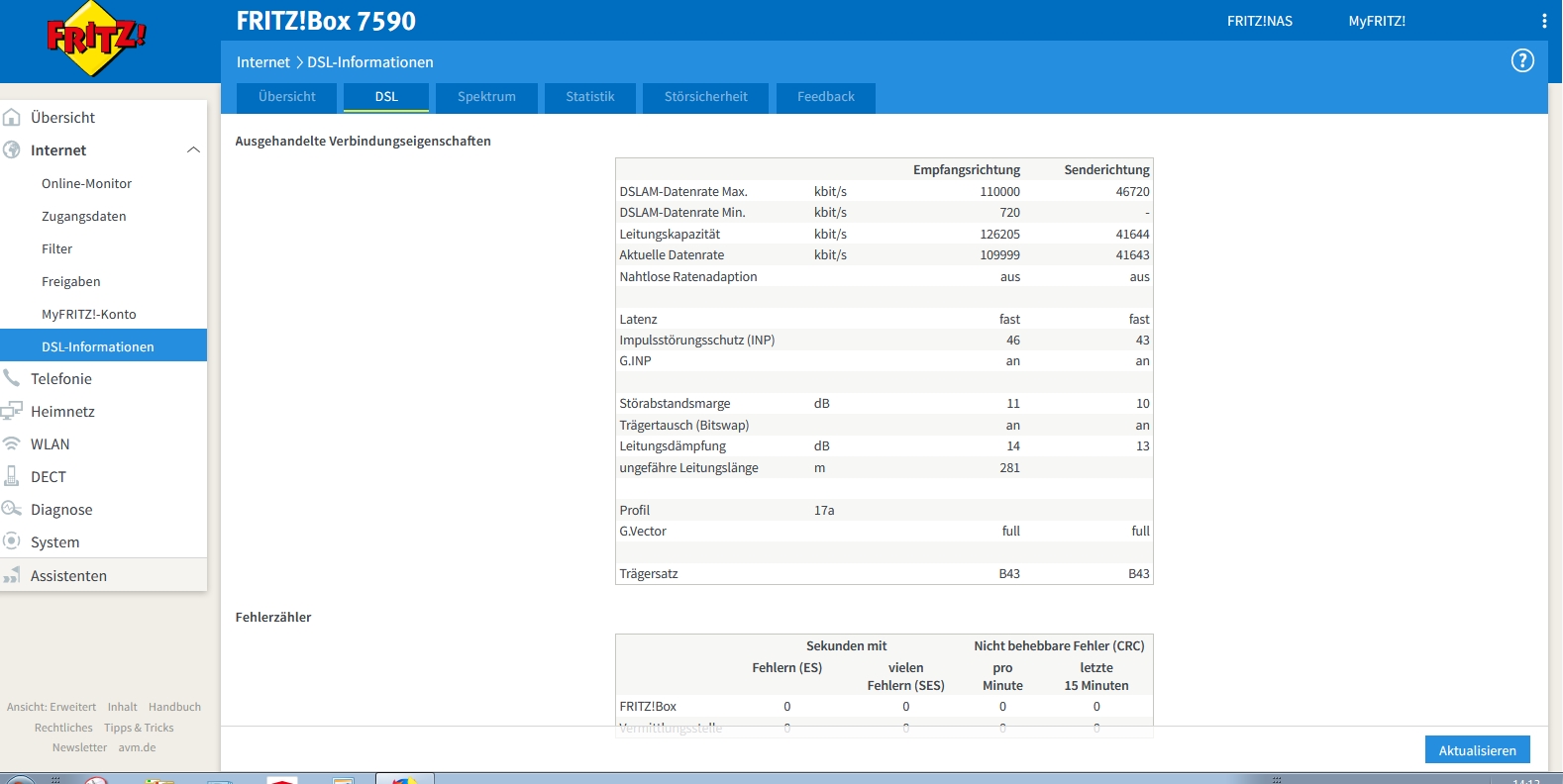Click the Ausgehandelte Verbindungseigenschaften heading
This screenshot has width=1563, height=784.
click(363, 142)
